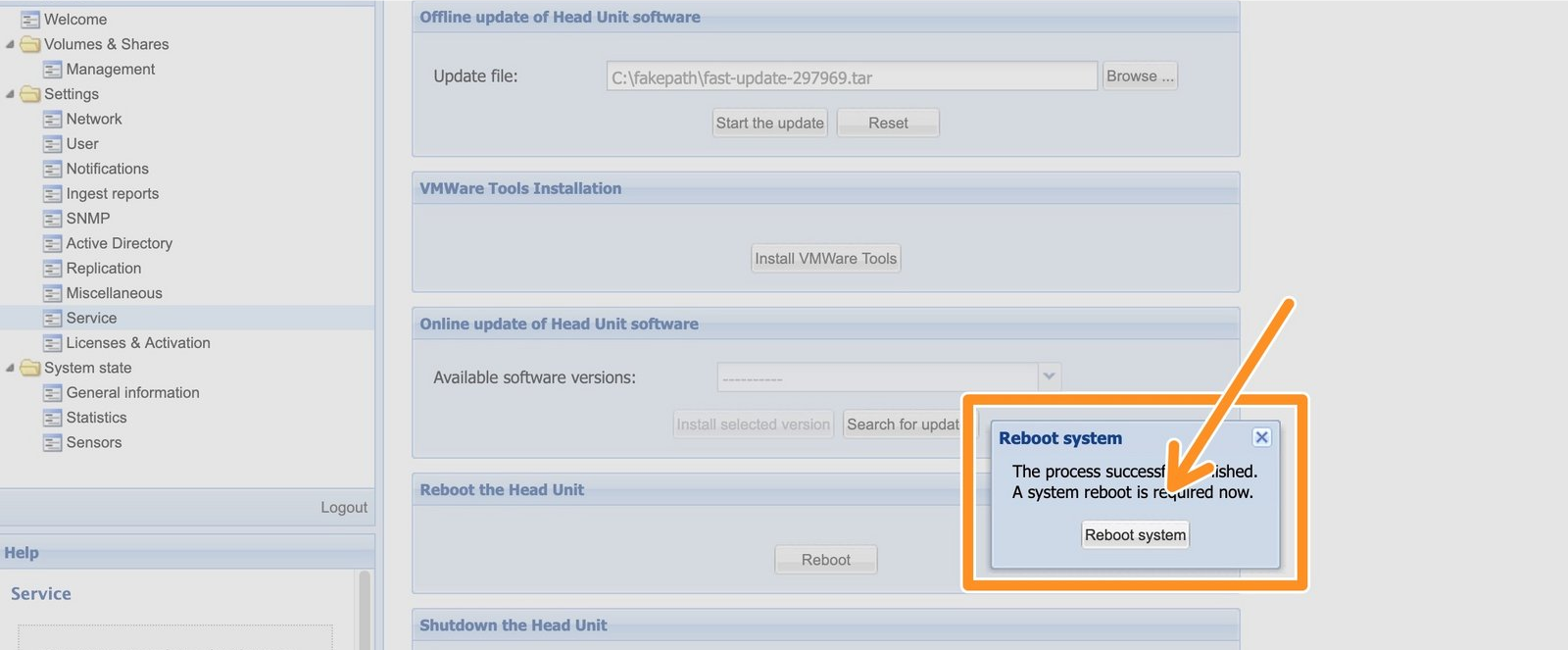Viewport: 1568px width, 650px height.
Task: Select General information in tree
Action: (x=132, y=393)
